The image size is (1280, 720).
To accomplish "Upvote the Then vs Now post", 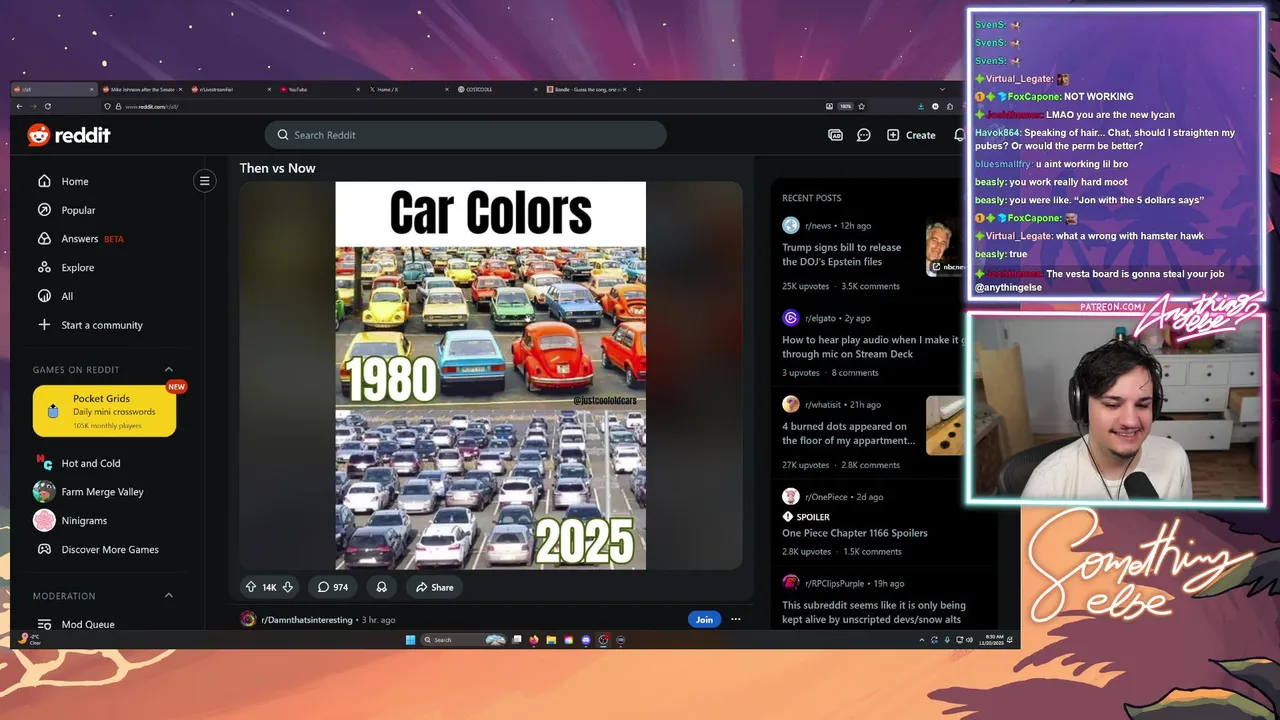I will [250, 587].
